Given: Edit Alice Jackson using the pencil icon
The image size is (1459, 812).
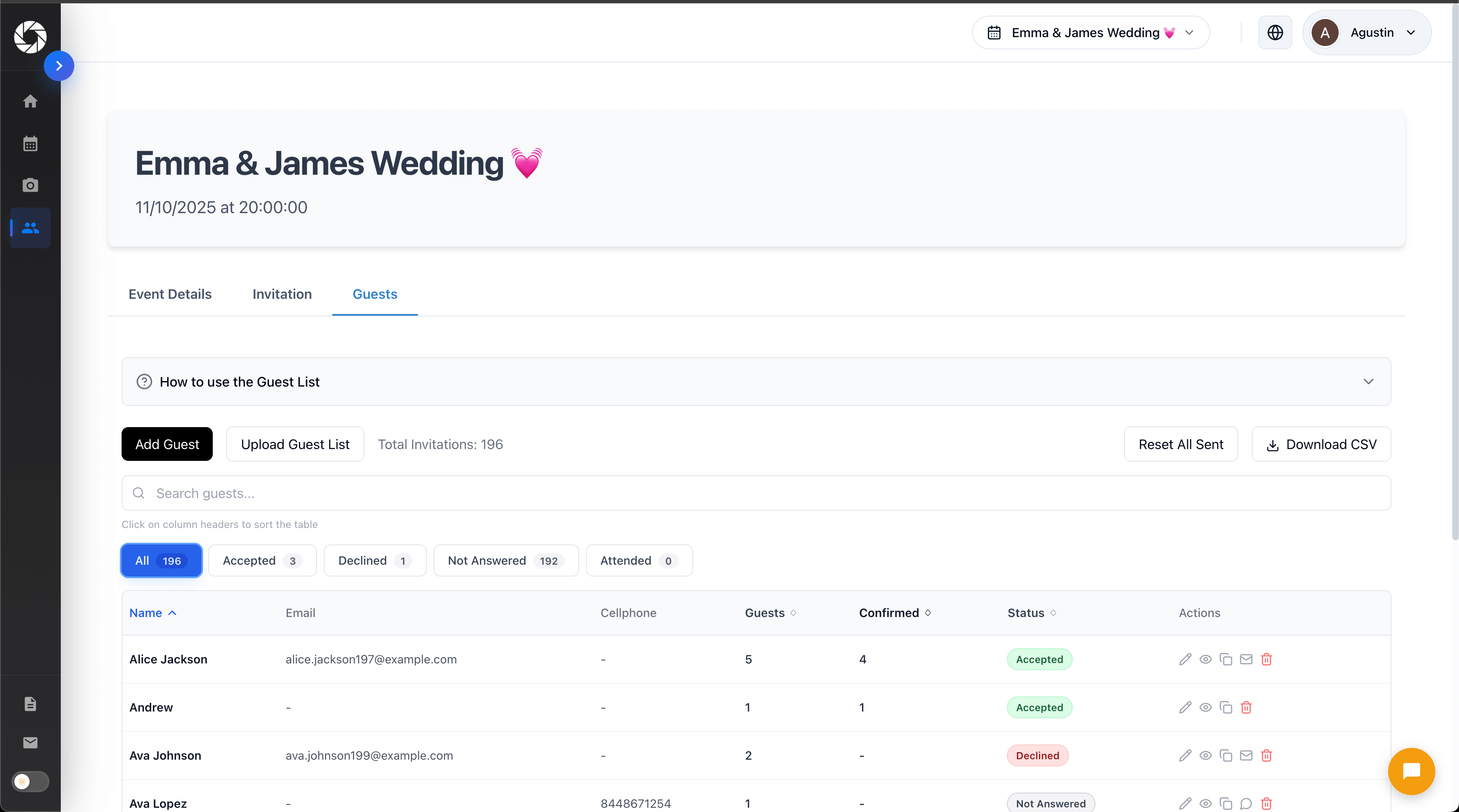Looking at the screenshot, I should tap(1185, 659).
